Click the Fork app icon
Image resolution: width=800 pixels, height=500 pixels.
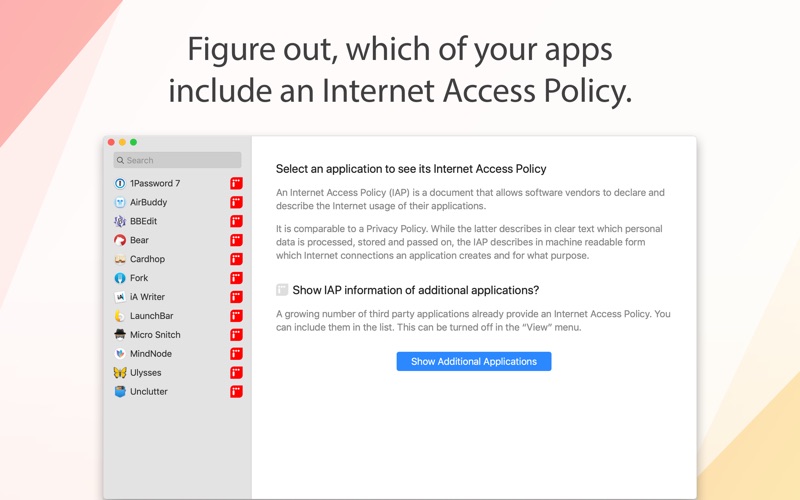point(120,278)
